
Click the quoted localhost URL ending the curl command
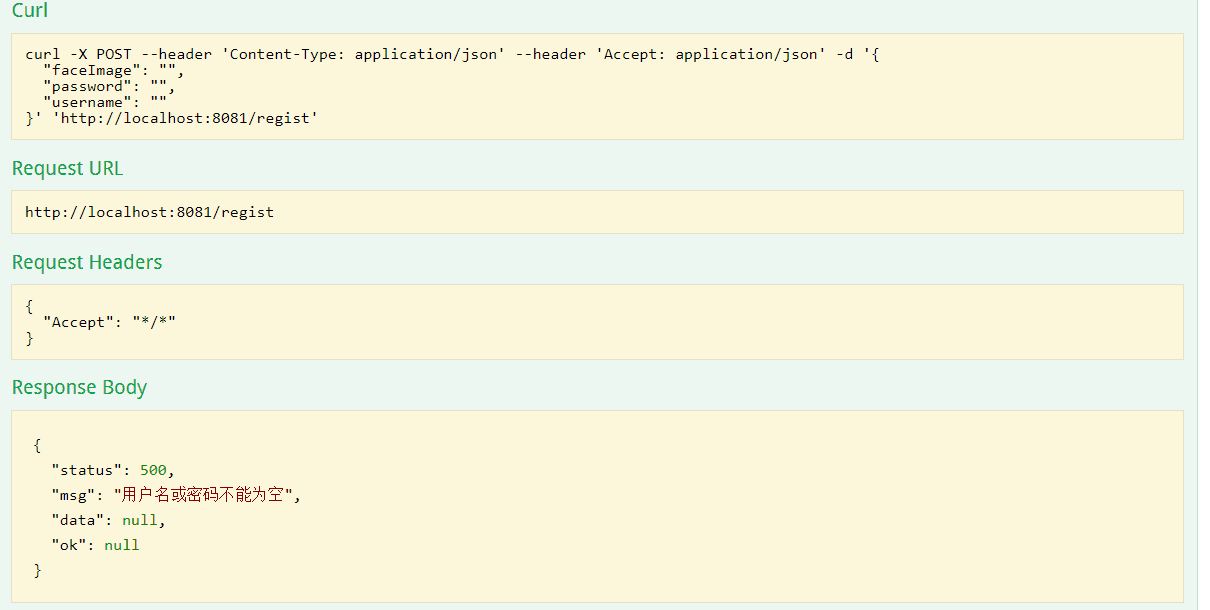(185, 118)
